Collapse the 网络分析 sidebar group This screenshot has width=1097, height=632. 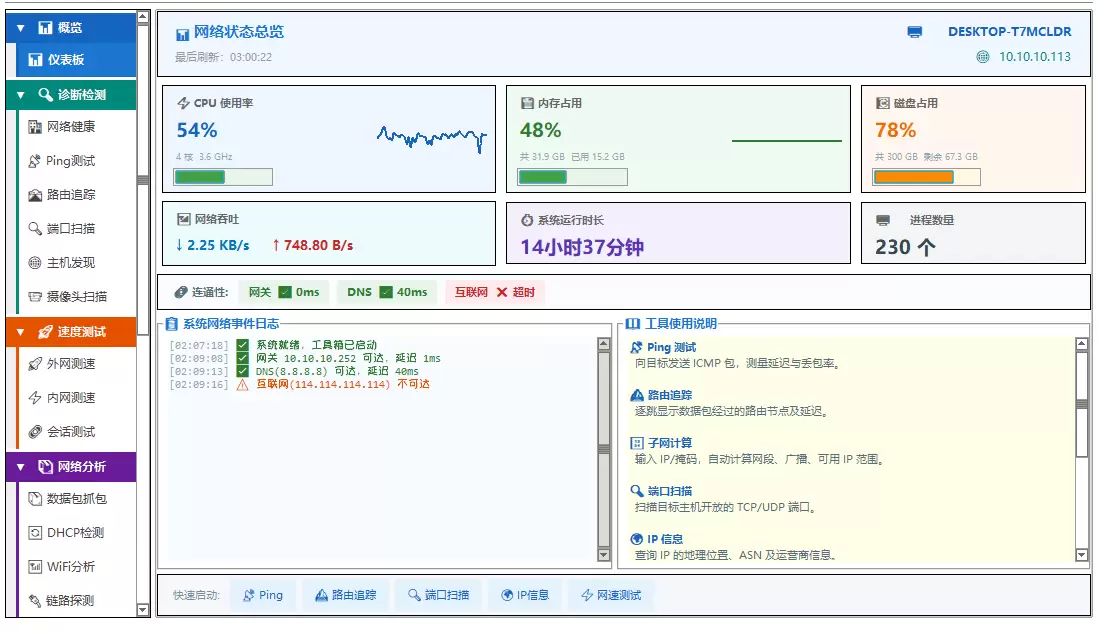21,467
